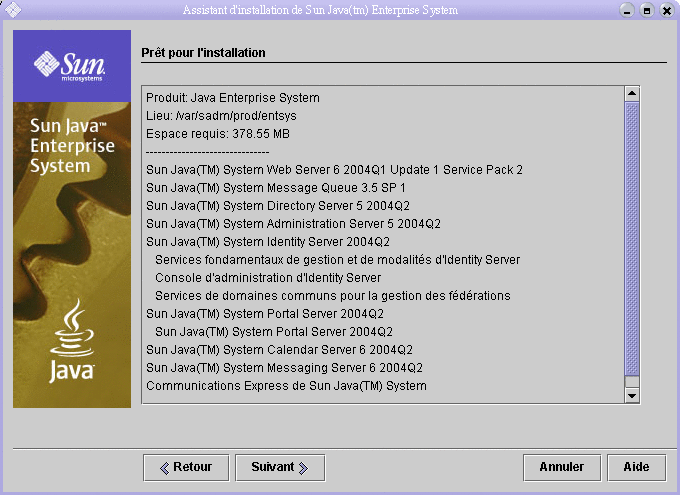Select 'Communications Express de Sun Java' line
Image resolution: width=680 pixels, height=495 pixels.
[286, 386]
